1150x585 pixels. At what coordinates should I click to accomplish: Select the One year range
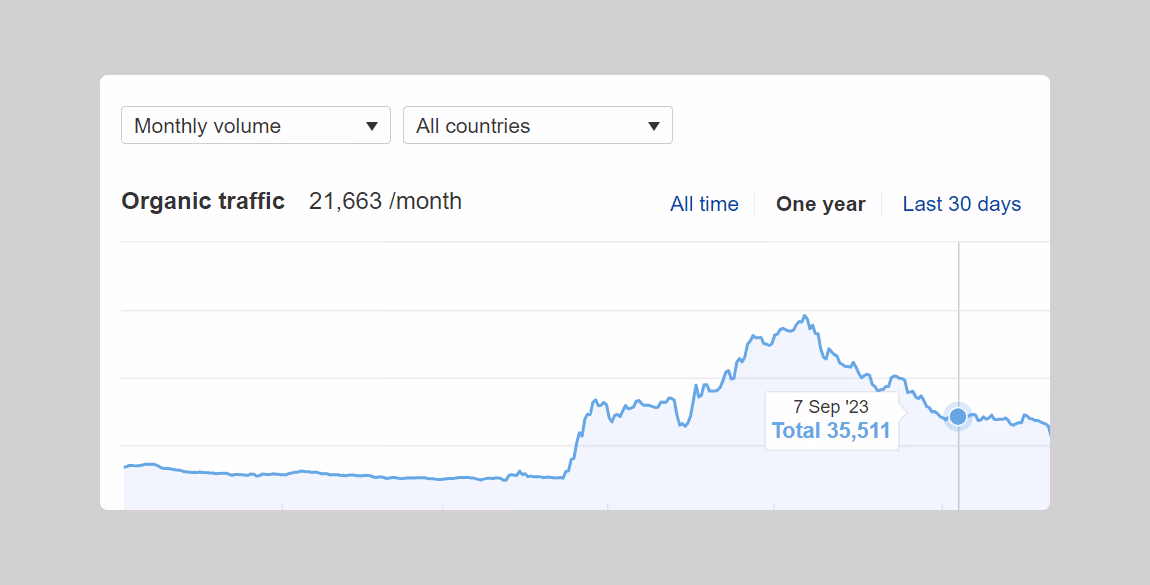click(x=821, y=204)
